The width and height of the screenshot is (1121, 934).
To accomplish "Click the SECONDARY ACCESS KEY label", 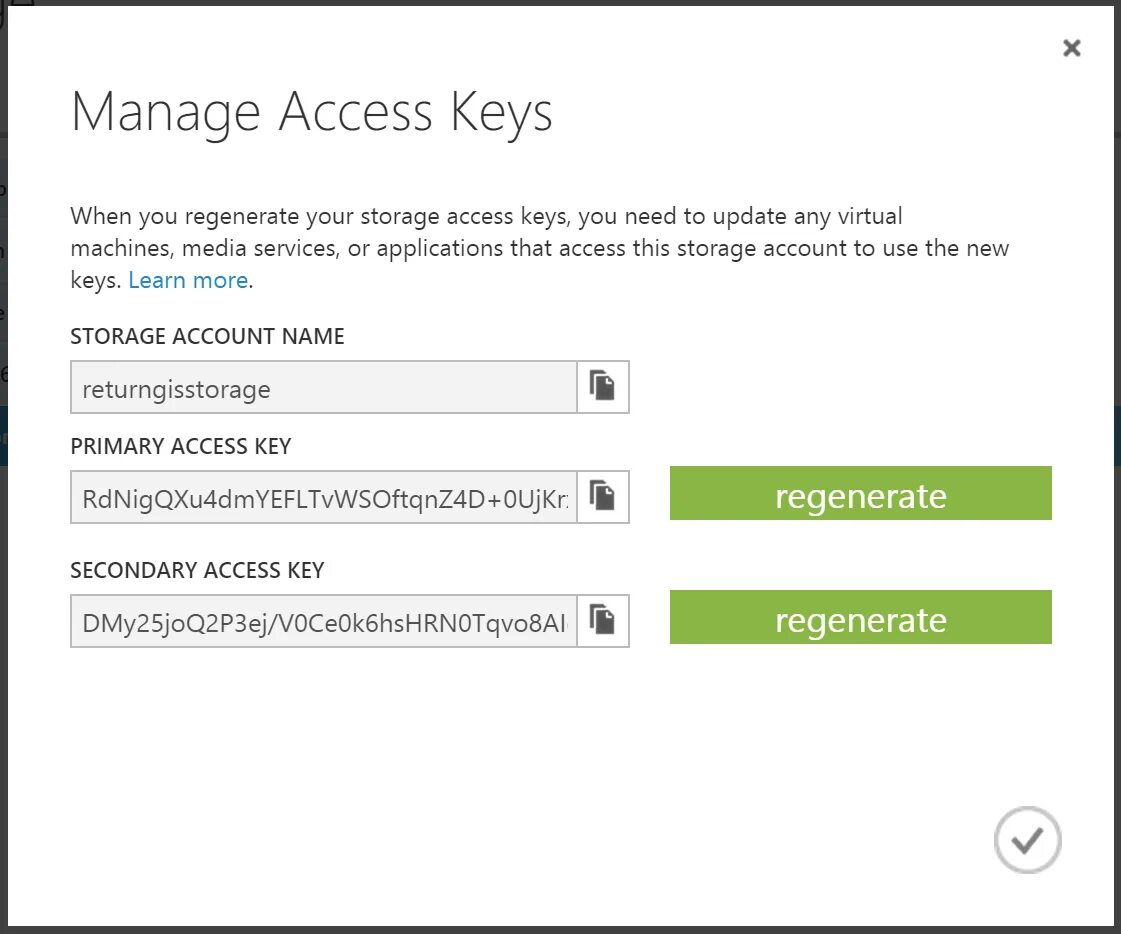I will [x=197, y=571].
